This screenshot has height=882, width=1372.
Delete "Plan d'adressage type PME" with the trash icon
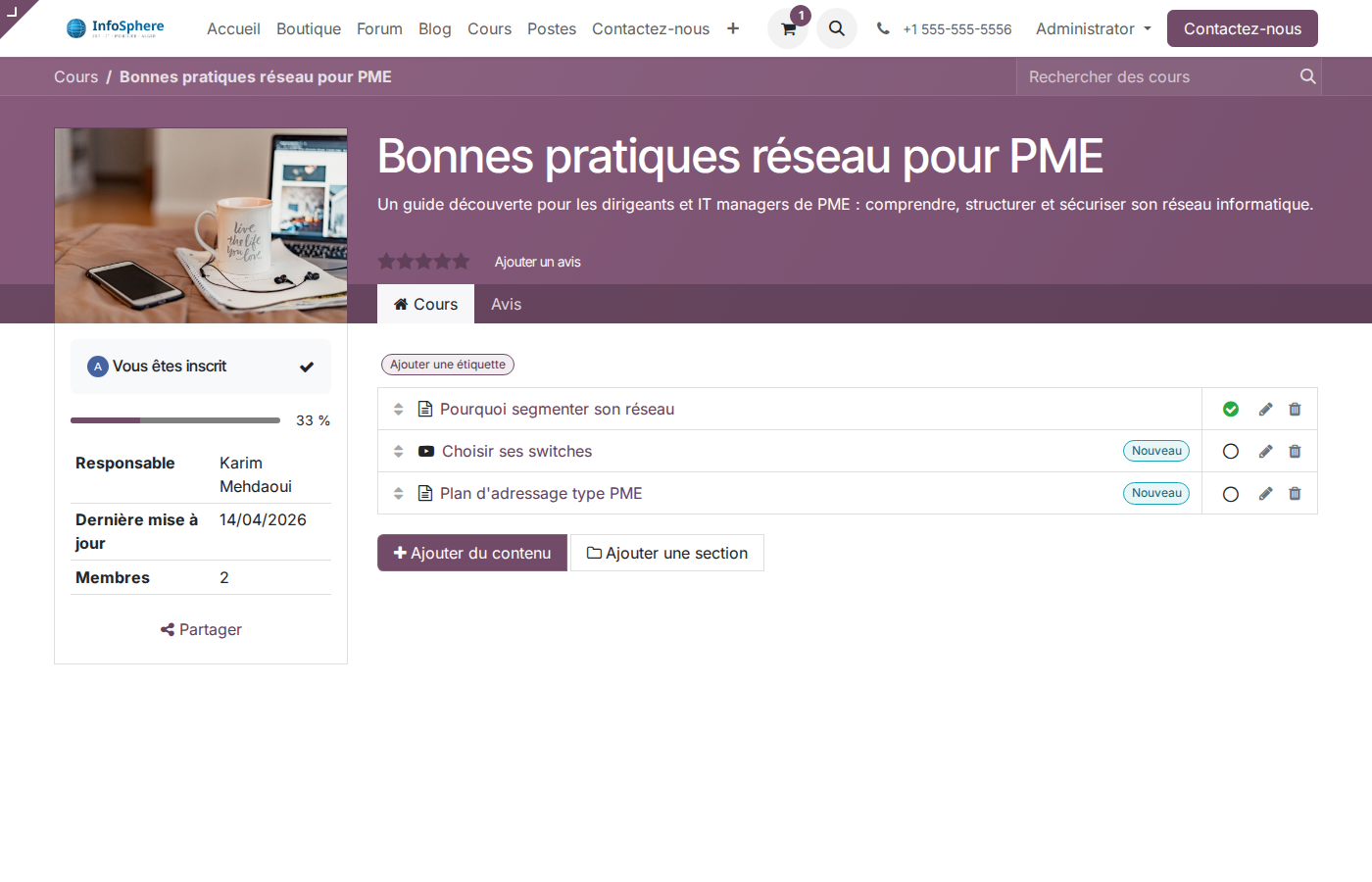(1295, 493)
